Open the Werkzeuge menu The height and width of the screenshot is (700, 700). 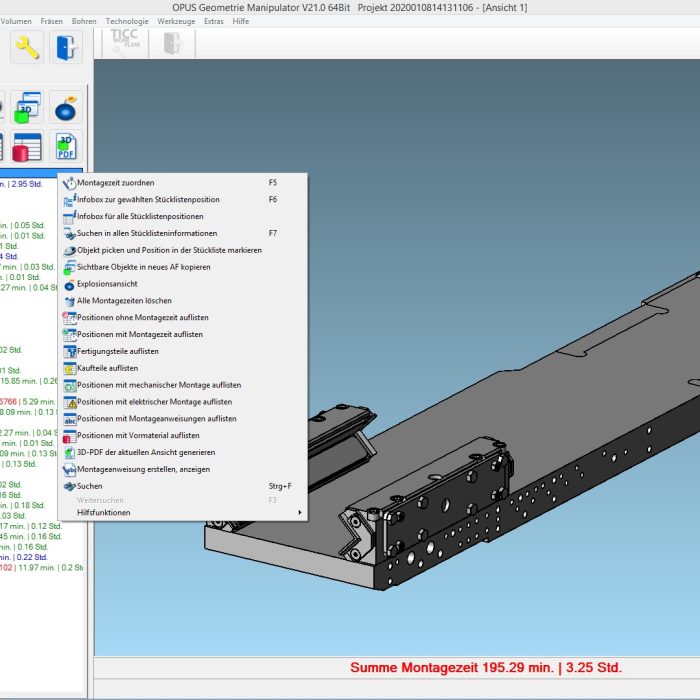176,21
